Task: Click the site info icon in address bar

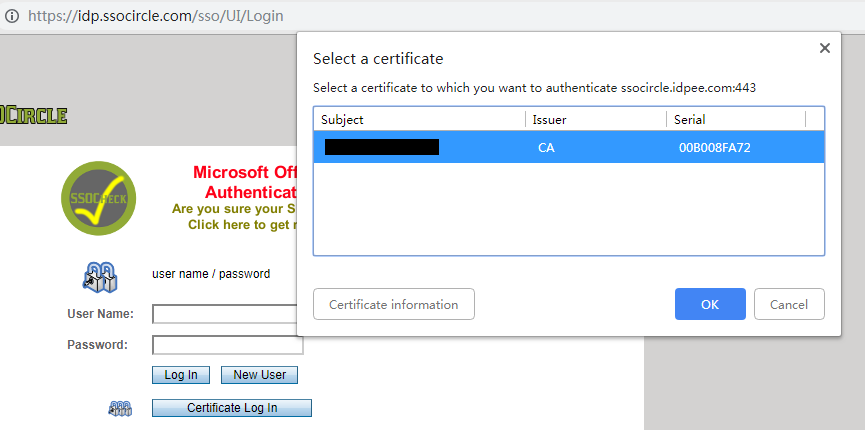Action: point(12,15)
